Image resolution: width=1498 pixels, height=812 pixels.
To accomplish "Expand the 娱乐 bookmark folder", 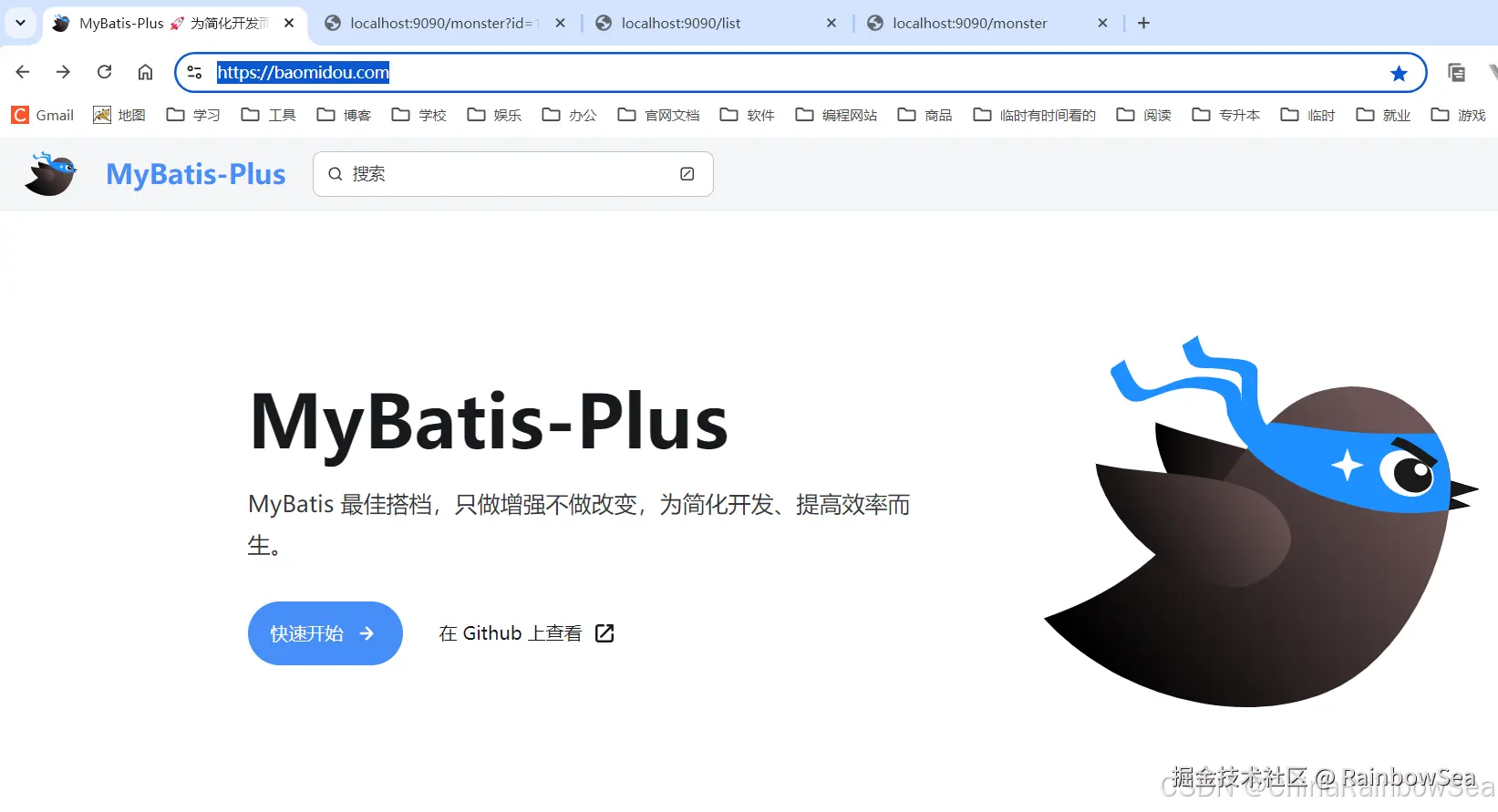I will [494, 115].
